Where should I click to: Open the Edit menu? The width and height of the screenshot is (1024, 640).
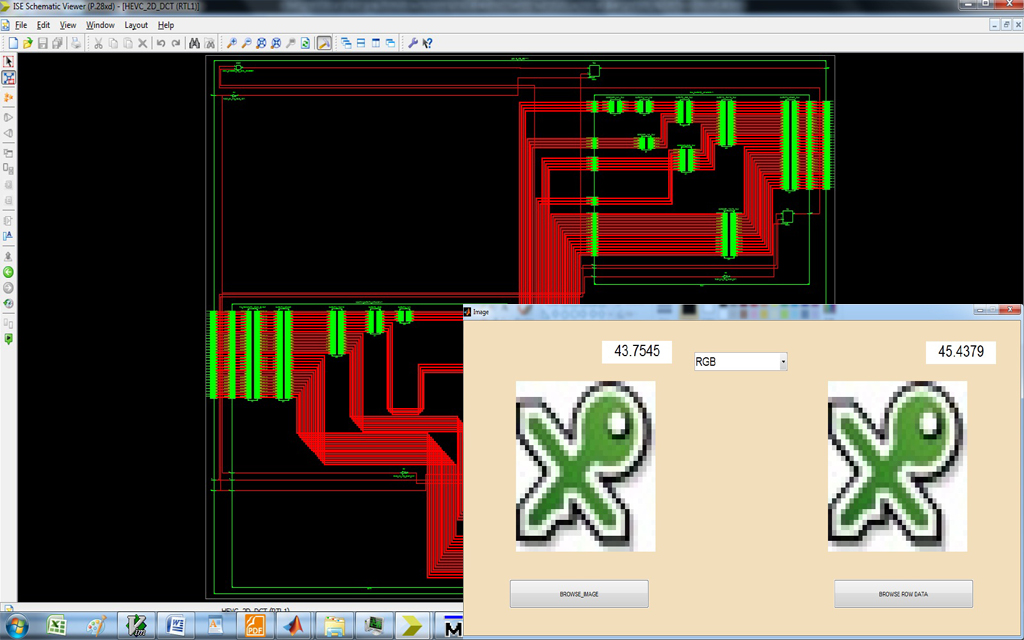tap(43, 25)
